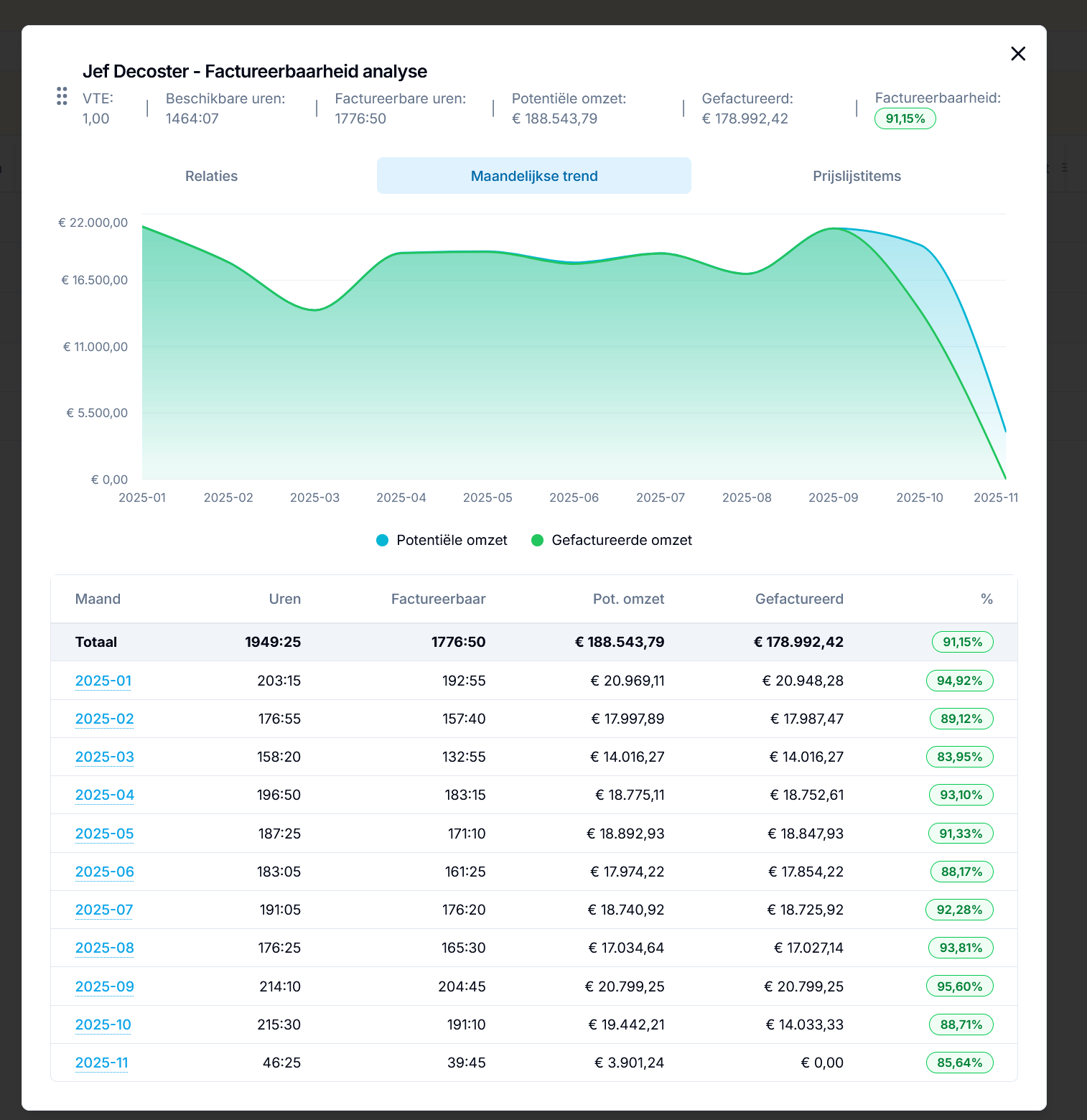Toggle Potentiële omzet legend series
Image resolution: width=1087 pixels, height=1120 pixels.
pyautogui.click(x=442, y=540)
